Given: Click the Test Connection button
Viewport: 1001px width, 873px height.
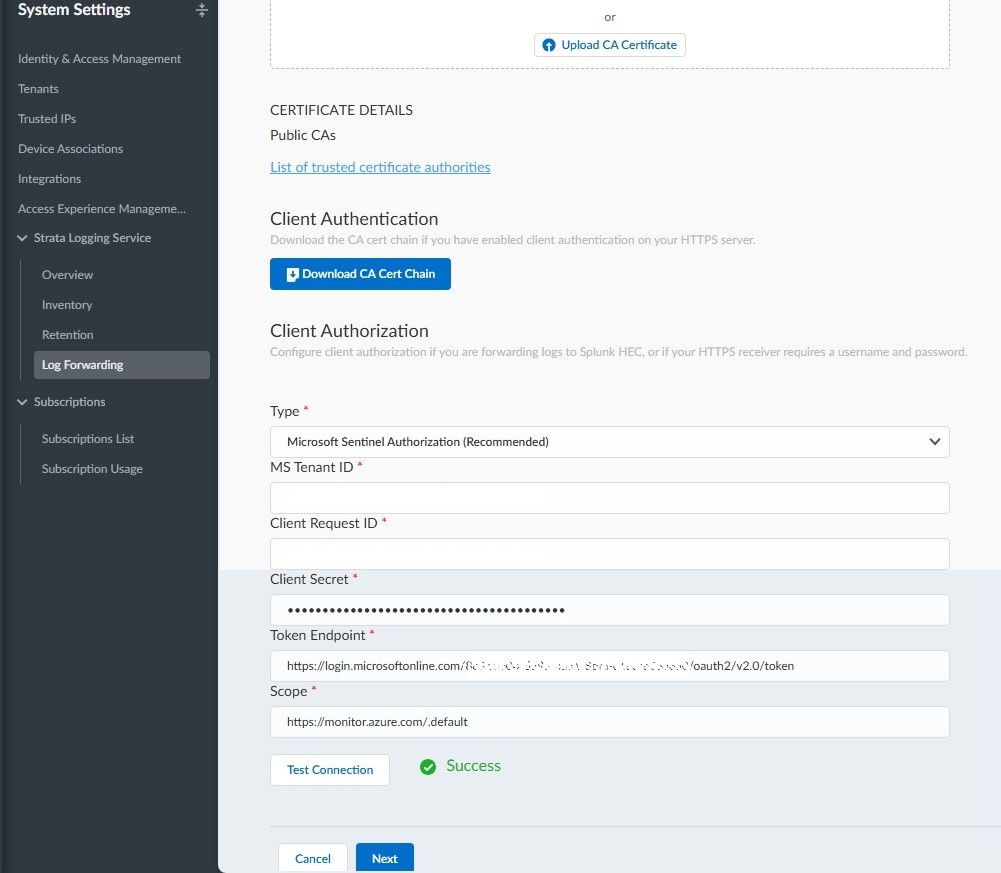Looking at the screenshot, I should pos(329,770).
